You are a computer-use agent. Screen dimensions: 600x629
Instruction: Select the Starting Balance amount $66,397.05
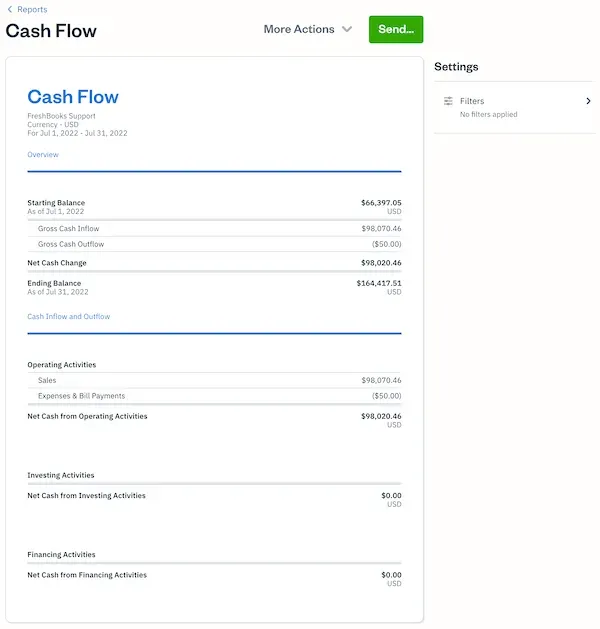(x=381, y=203)
